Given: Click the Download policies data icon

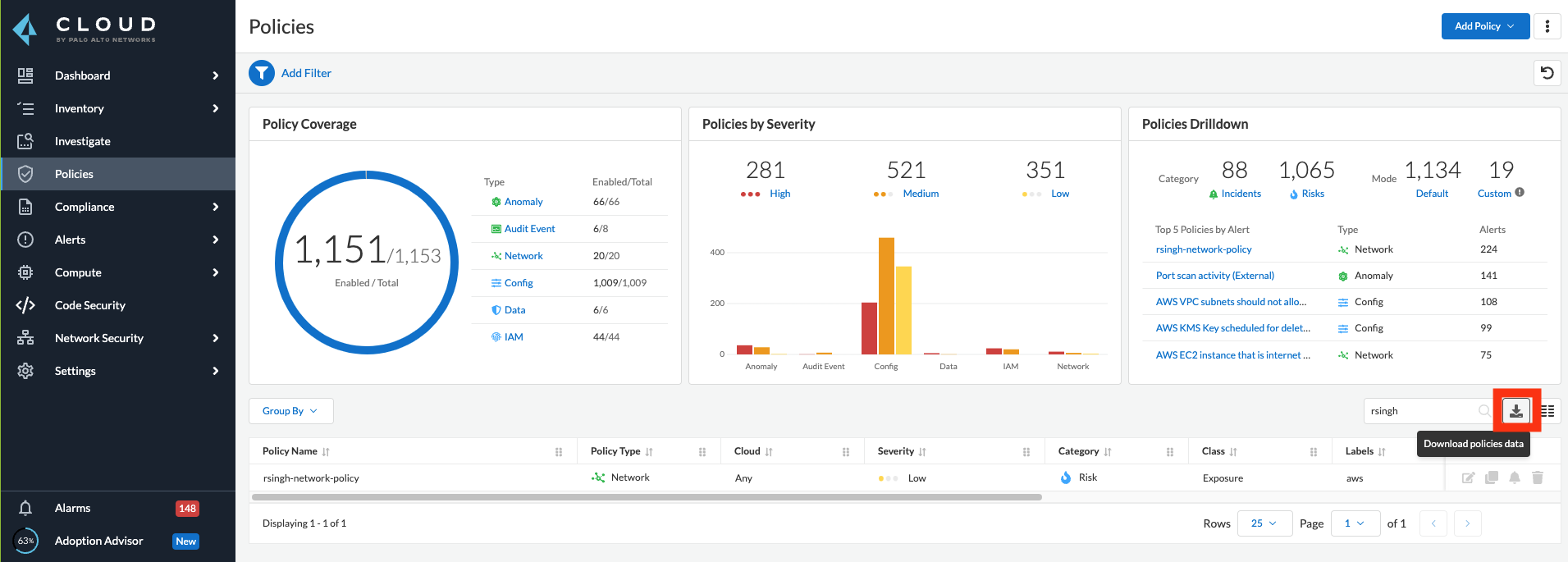Looking at the screenshot, I should (x=1515, y=411).
